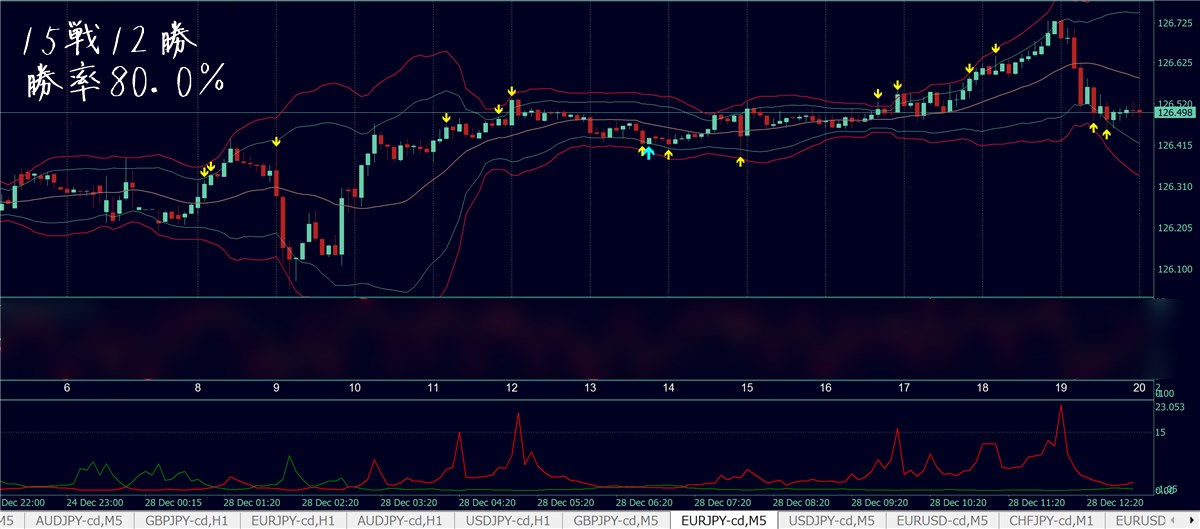The width and height of the screenshot is (1200, 529).
Task: Click the current price label 126.498
Action: (x=1175, y=113)
